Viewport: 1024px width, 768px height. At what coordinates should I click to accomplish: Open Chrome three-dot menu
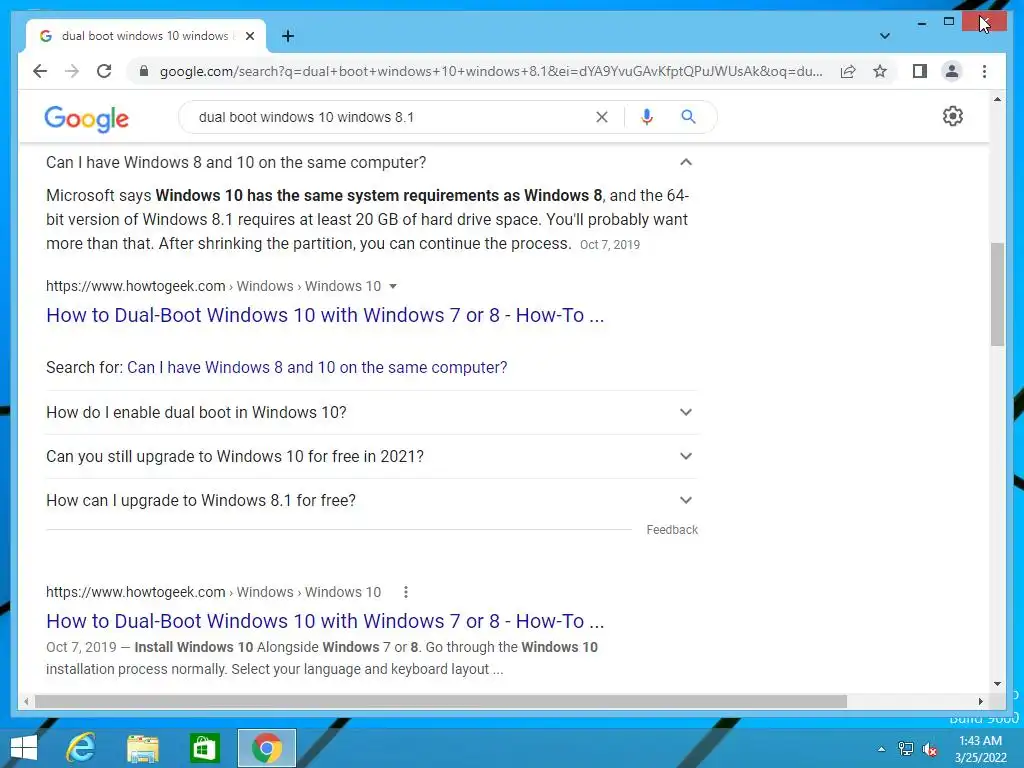coord(984,71)
